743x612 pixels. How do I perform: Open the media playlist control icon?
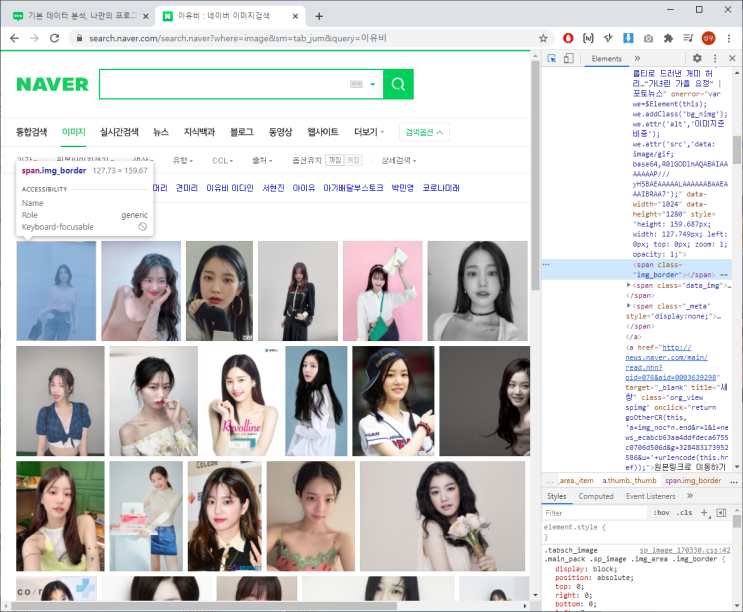[x=688, y=38]
